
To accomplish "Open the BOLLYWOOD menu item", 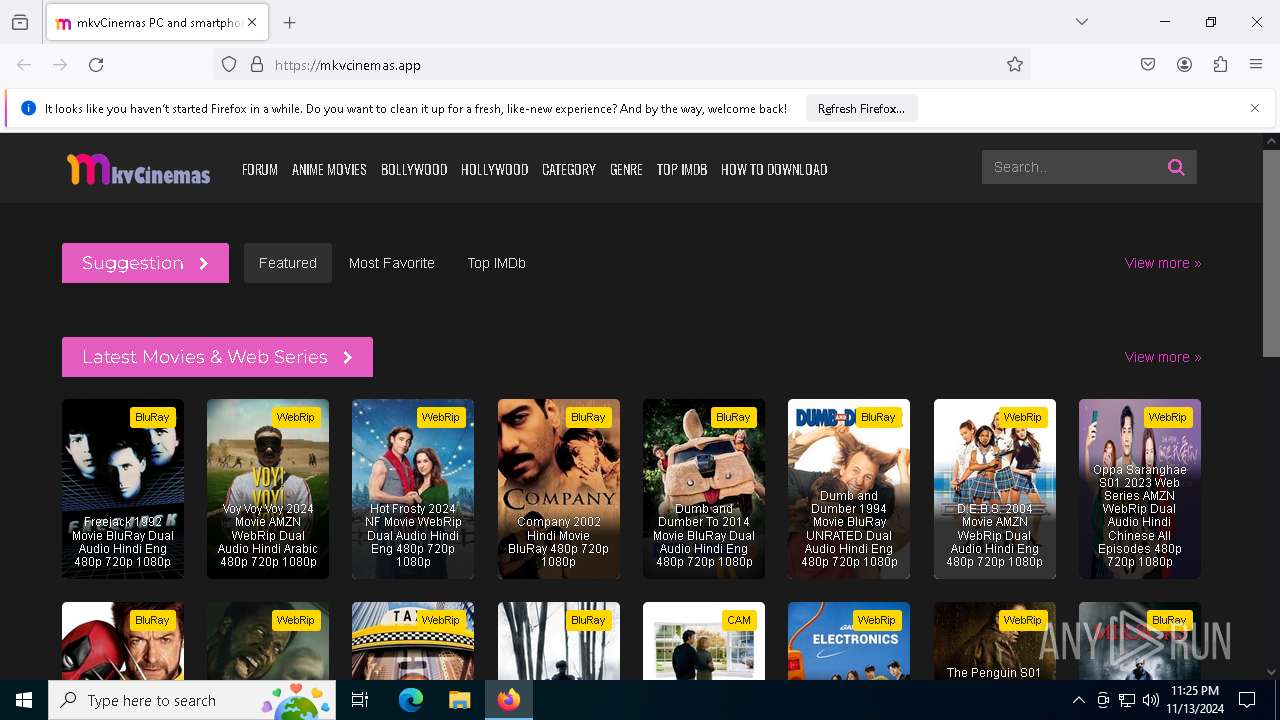I will pos(414,170).
